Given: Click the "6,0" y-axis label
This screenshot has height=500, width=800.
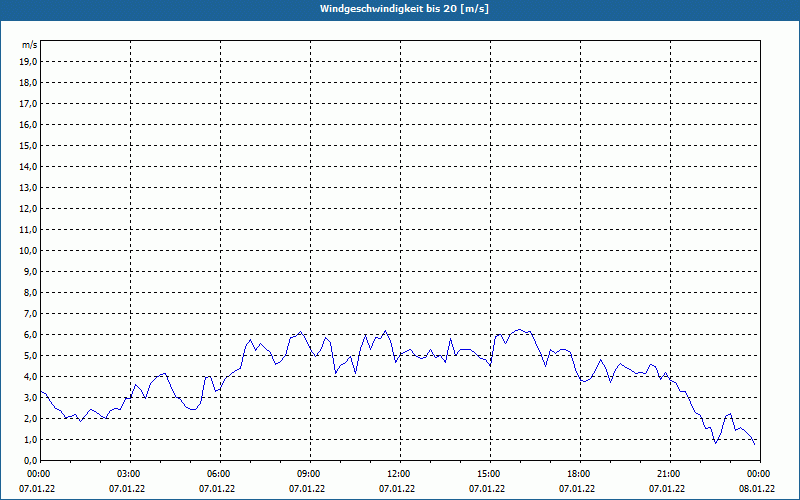Looking at the screenshot, I should tap(30, 335).
